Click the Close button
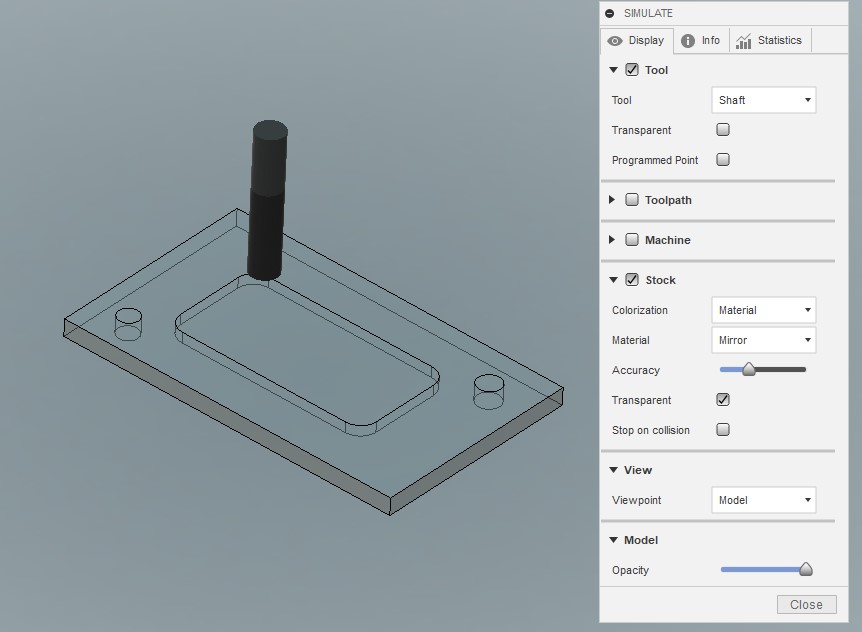 pyautogui.click(x=806, y=605)
